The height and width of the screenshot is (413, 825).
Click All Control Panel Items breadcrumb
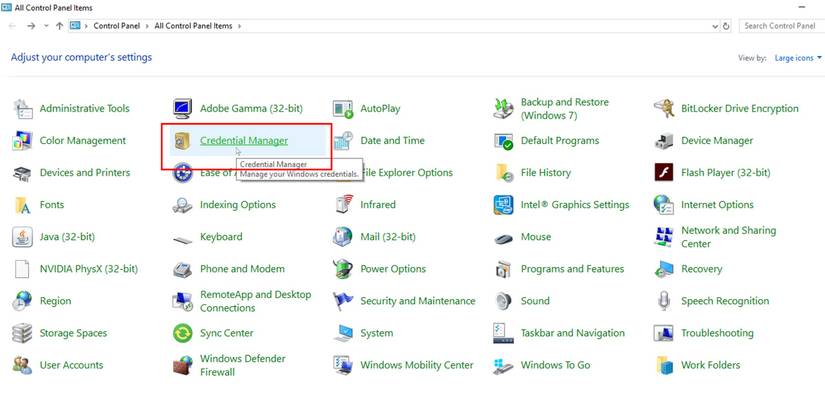(x=193, y=26)
